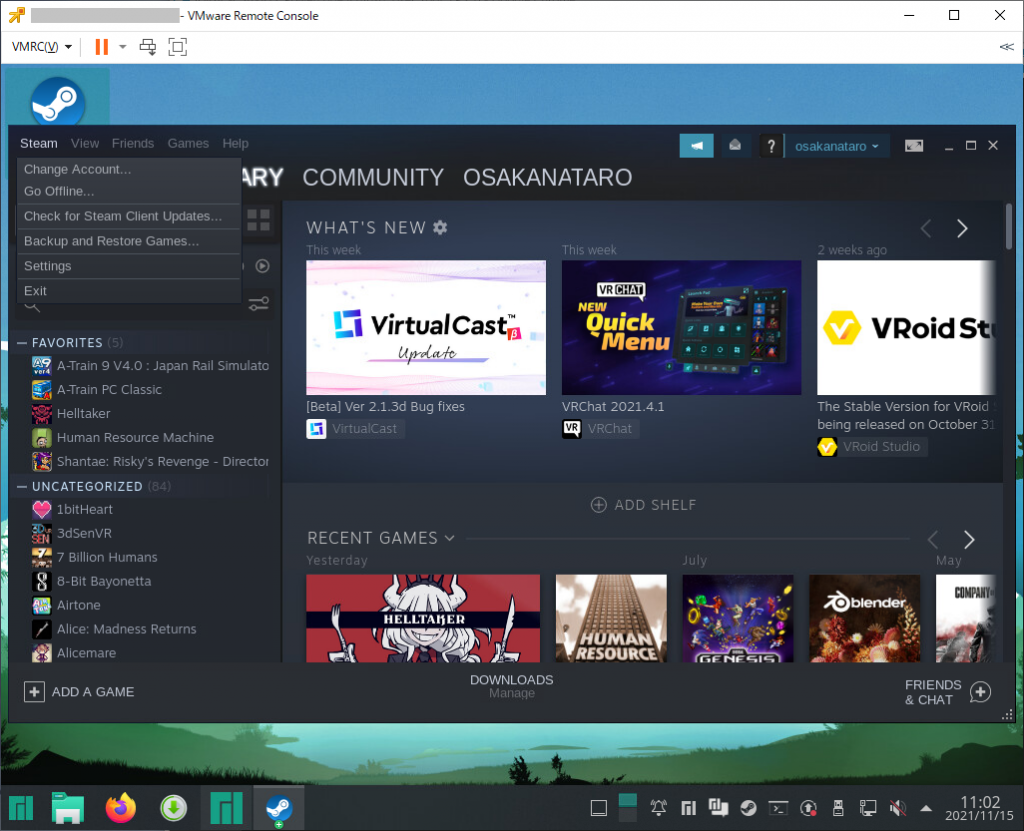Open the osakanataro account dropdown

point(836,146)
